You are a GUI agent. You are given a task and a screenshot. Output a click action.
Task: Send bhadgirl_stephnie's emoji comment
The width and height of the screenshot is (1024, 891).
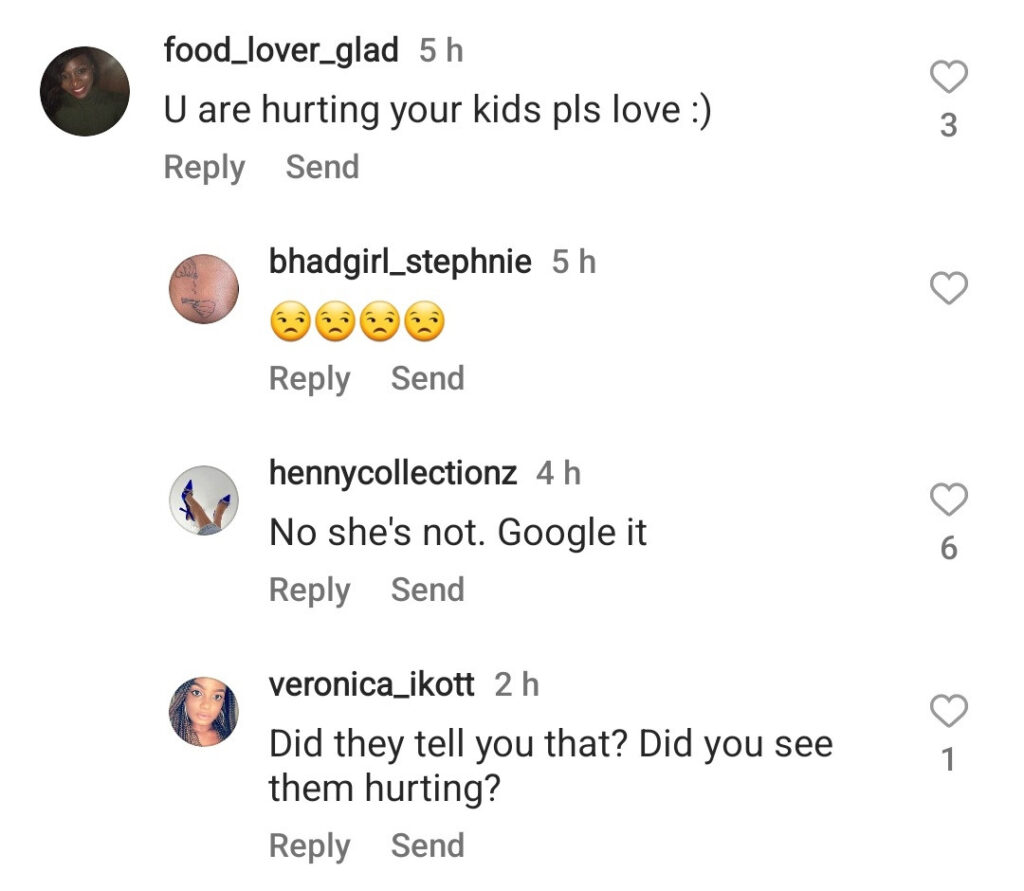[x=427, y=379]
